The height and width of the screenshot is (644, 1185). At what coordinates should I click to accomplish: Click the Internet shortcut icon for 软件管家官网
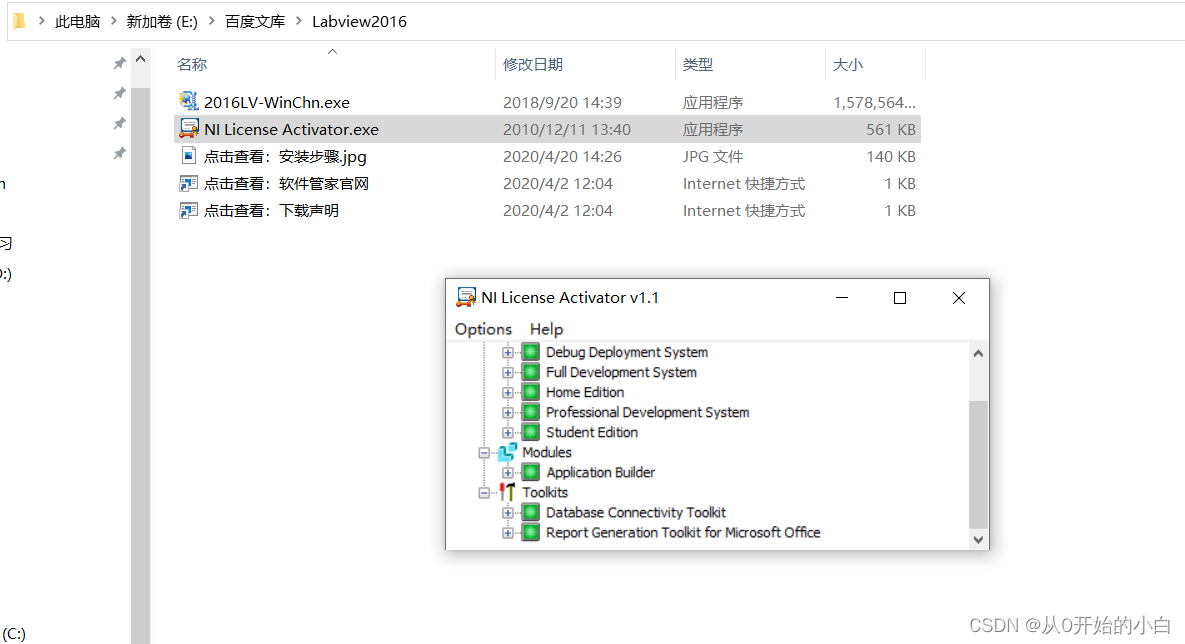pyautogui.click(x=187, y=183)
